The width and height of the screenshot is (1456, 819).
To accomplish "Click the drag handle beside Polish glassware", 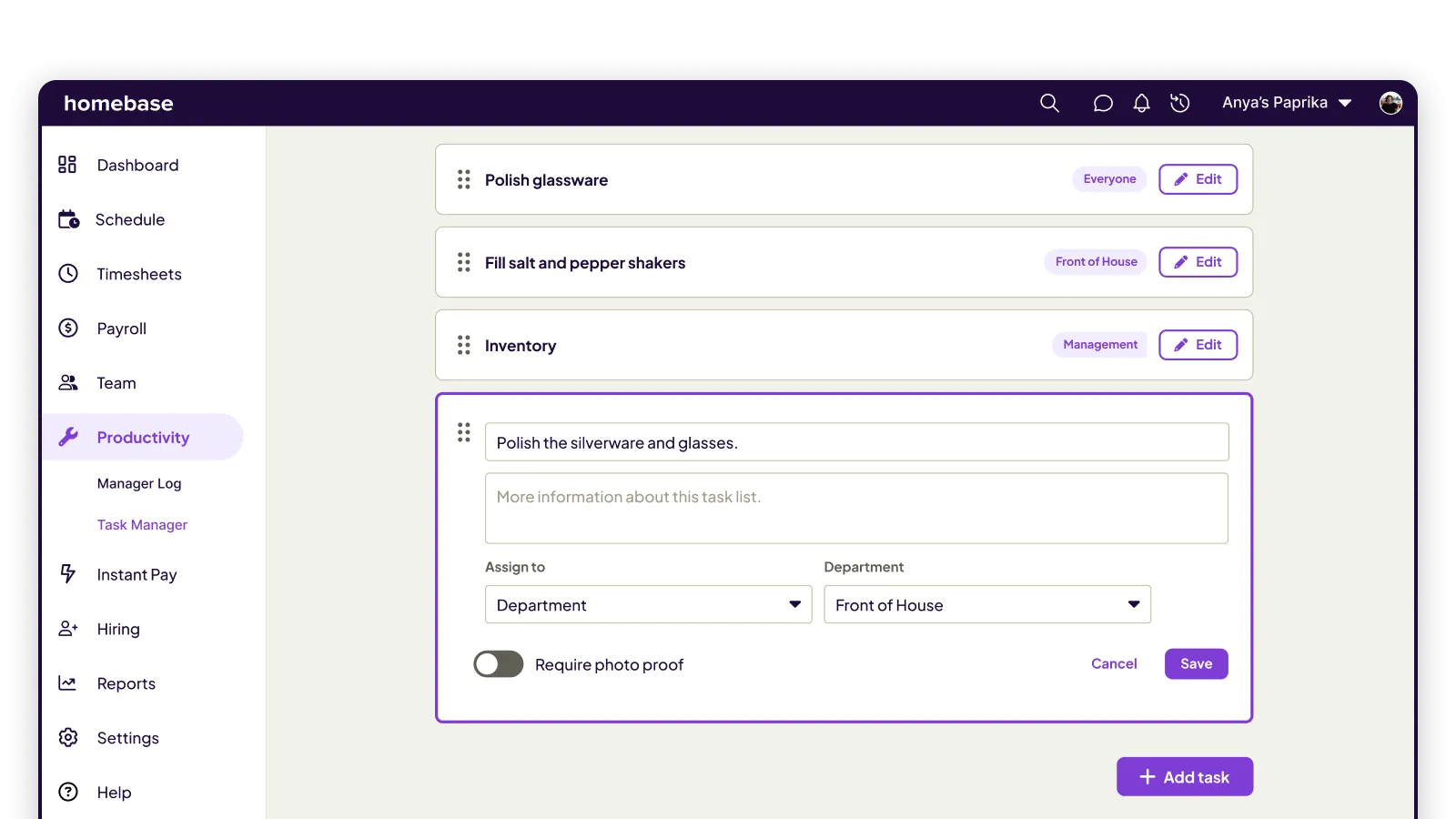I will click(463, 179).
